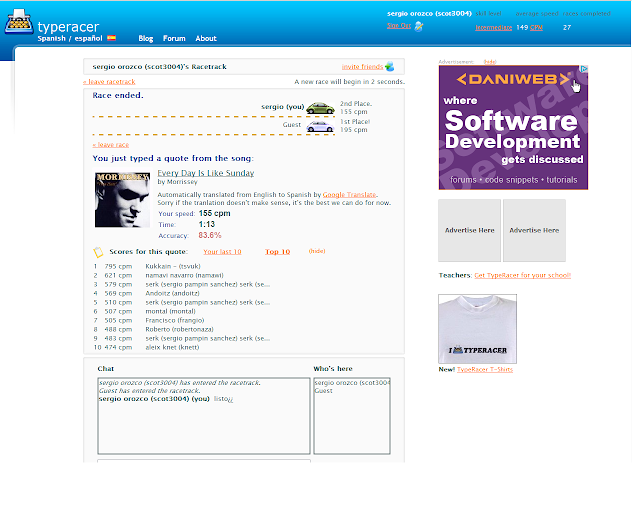
Task: Click the listo chat message
Action: coord(223,399)
